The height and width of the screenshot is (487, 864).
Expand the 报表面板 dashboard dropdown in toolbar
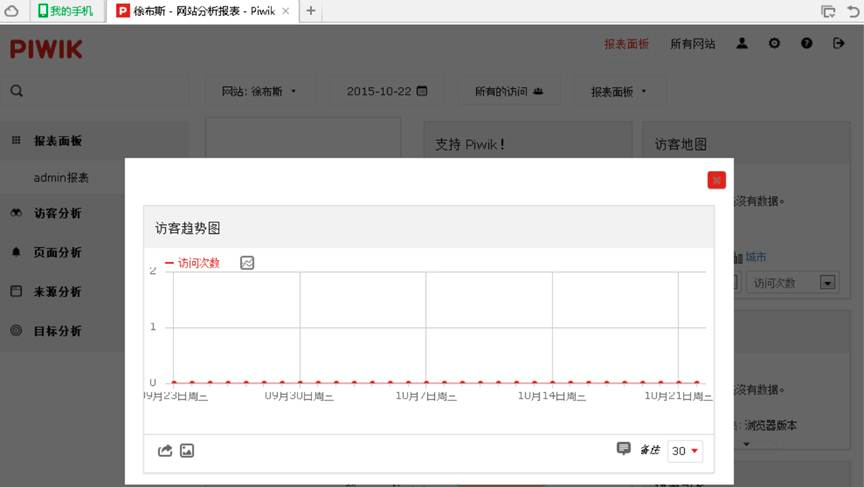(x=618, y=91)
